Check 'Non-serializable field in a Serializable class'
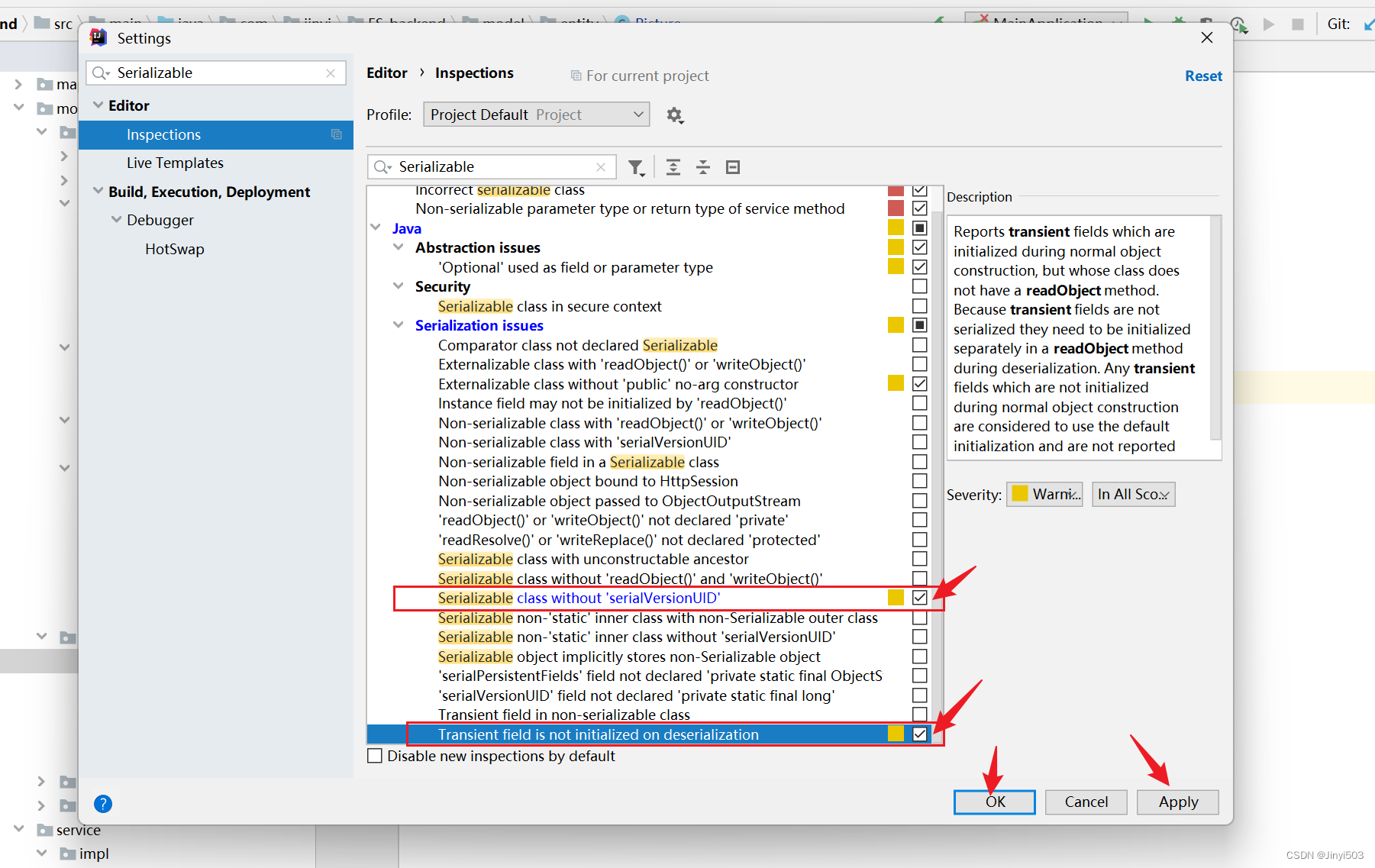Viewport: 1375px width, 868px height. click(x=920, y=462)
